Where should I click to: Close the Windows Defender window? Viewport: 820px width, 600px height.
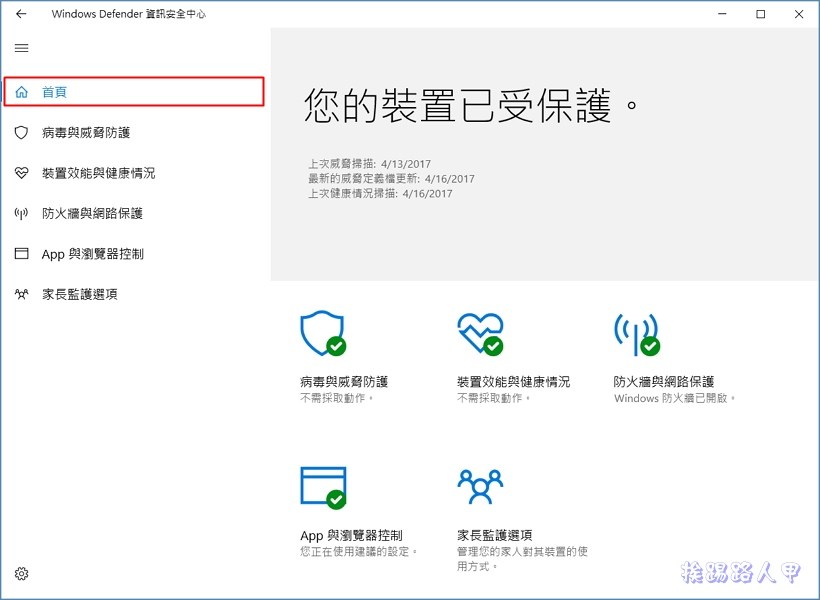click(799, 14)
